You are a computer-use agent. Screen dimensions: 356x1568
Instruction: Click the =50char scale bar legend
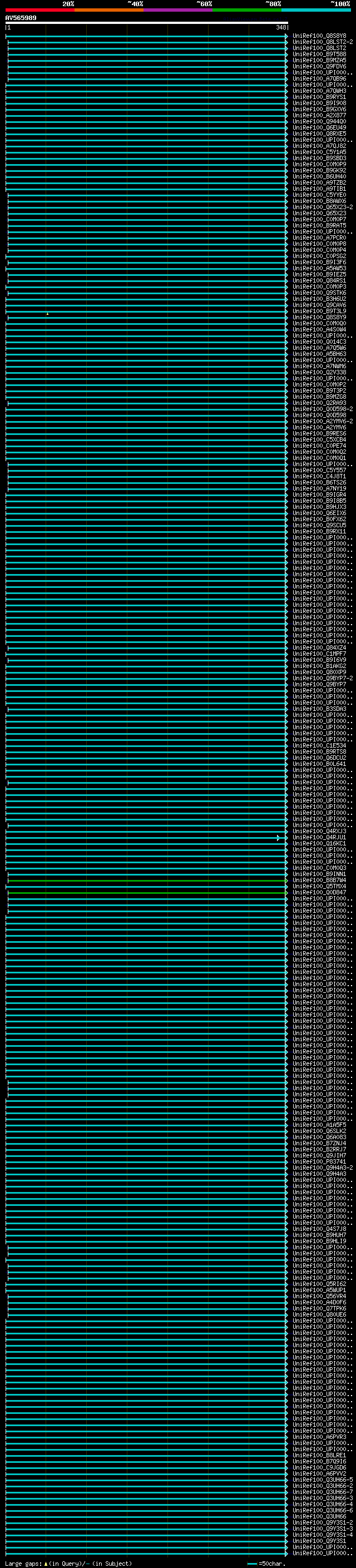(x=266, y=1564)
